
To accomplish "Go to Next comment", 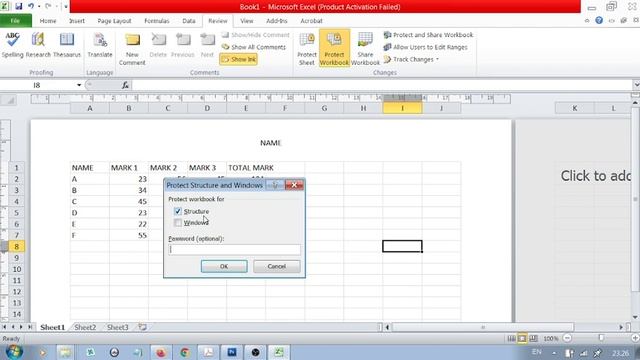I will pyautogui.click(x=207, y=45).
